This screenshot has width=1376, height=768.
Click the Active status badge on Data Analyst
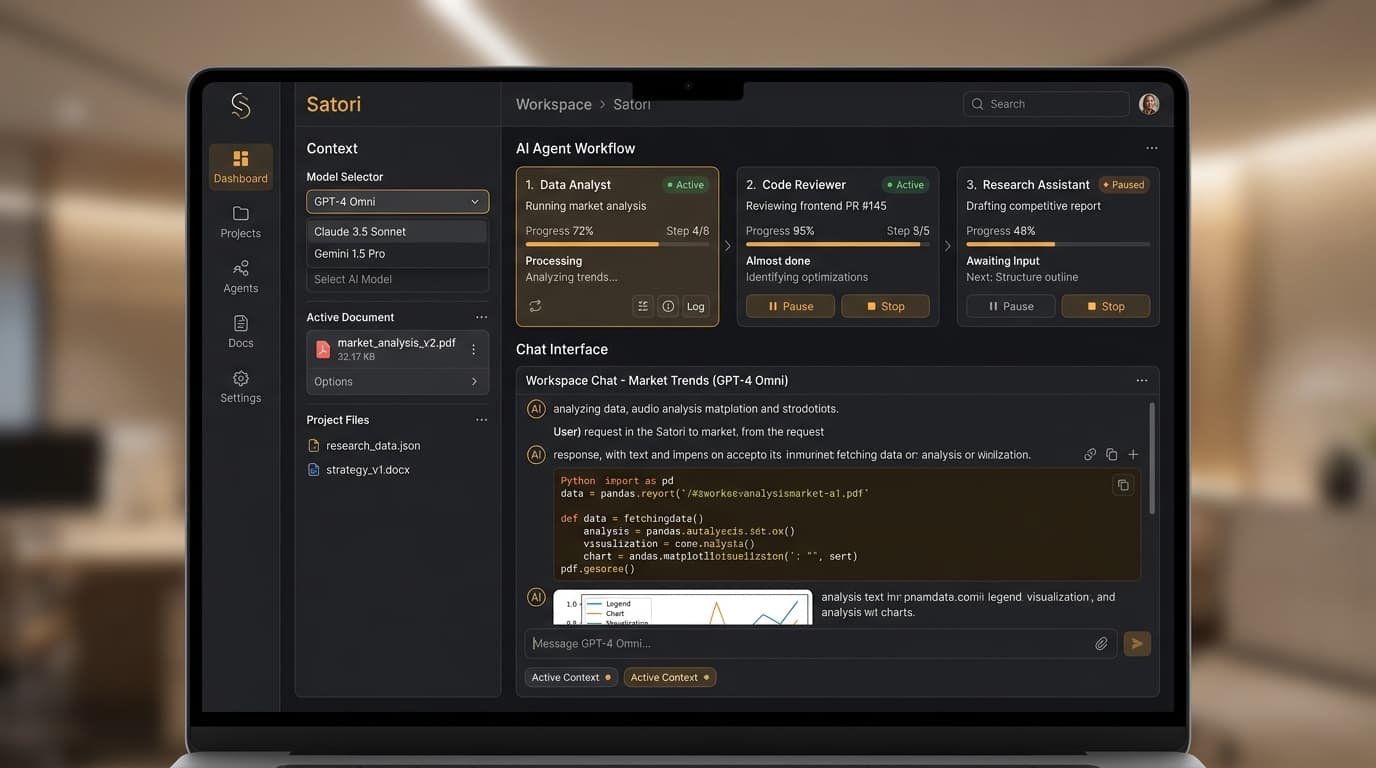pos(685,185)
